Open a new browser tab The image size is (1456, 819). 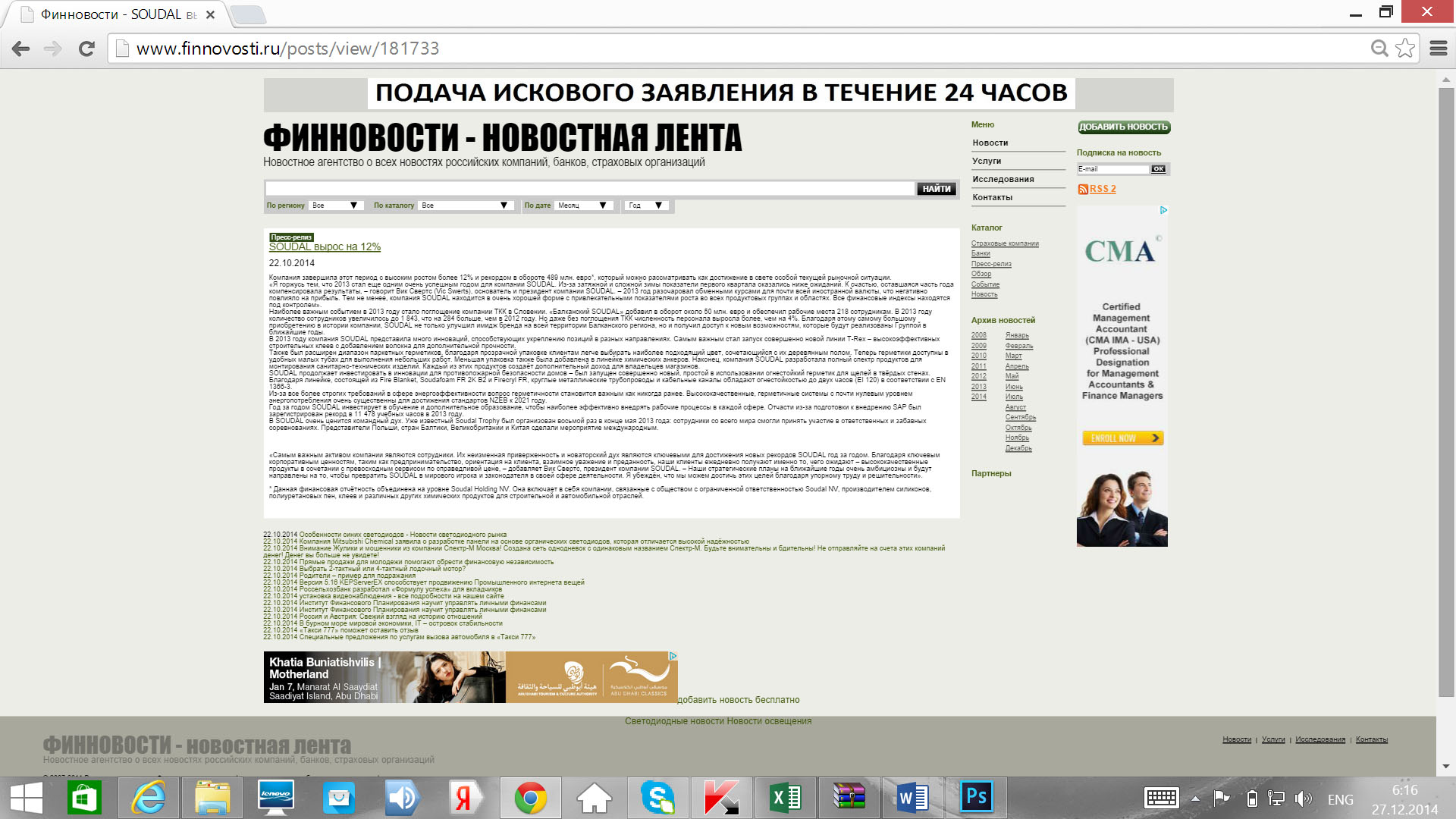click(247, 14)
